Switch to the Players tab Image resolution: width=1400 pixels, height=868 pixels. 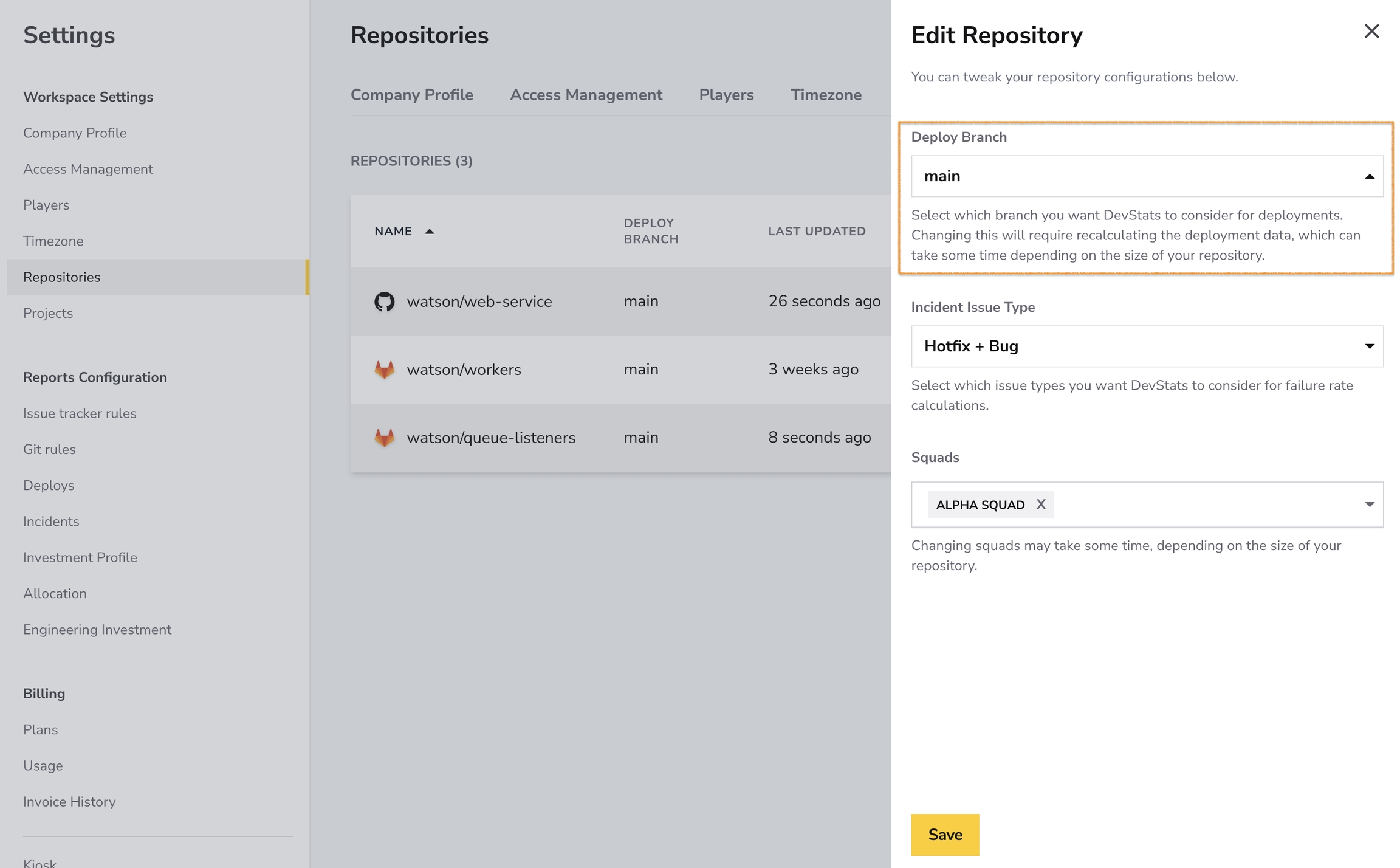coord(726,95)
